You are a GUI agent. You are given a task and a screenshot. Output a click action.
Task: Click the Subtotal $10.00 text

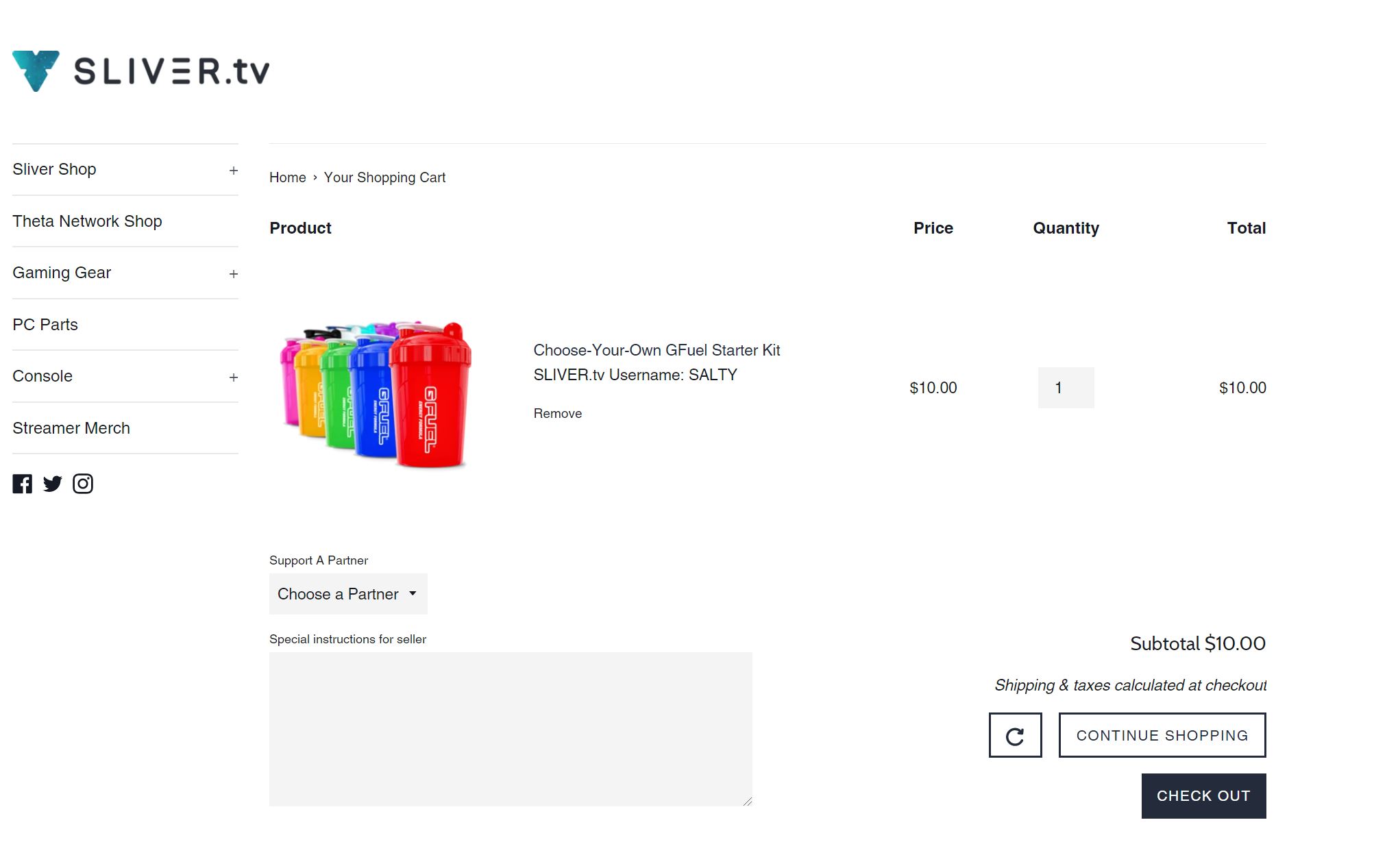point(1198,643)
